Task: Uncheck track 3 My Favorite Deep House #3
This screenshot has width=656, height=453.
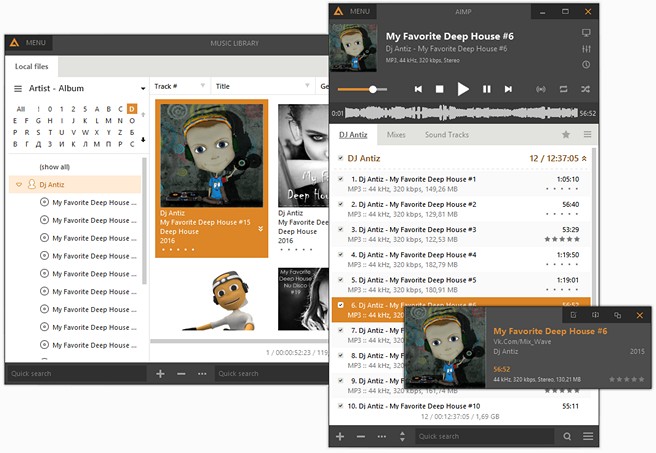Action: click(x=341, y=229)
